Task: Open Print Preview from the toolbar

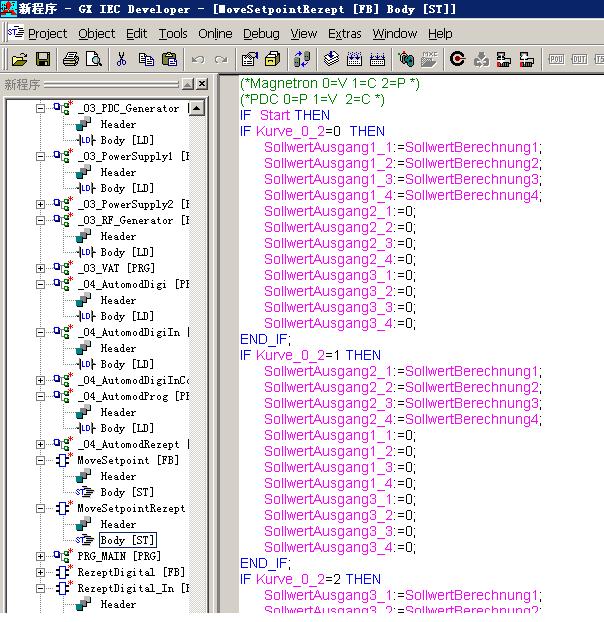Action: pyautogui.click(x=94, y=60)
